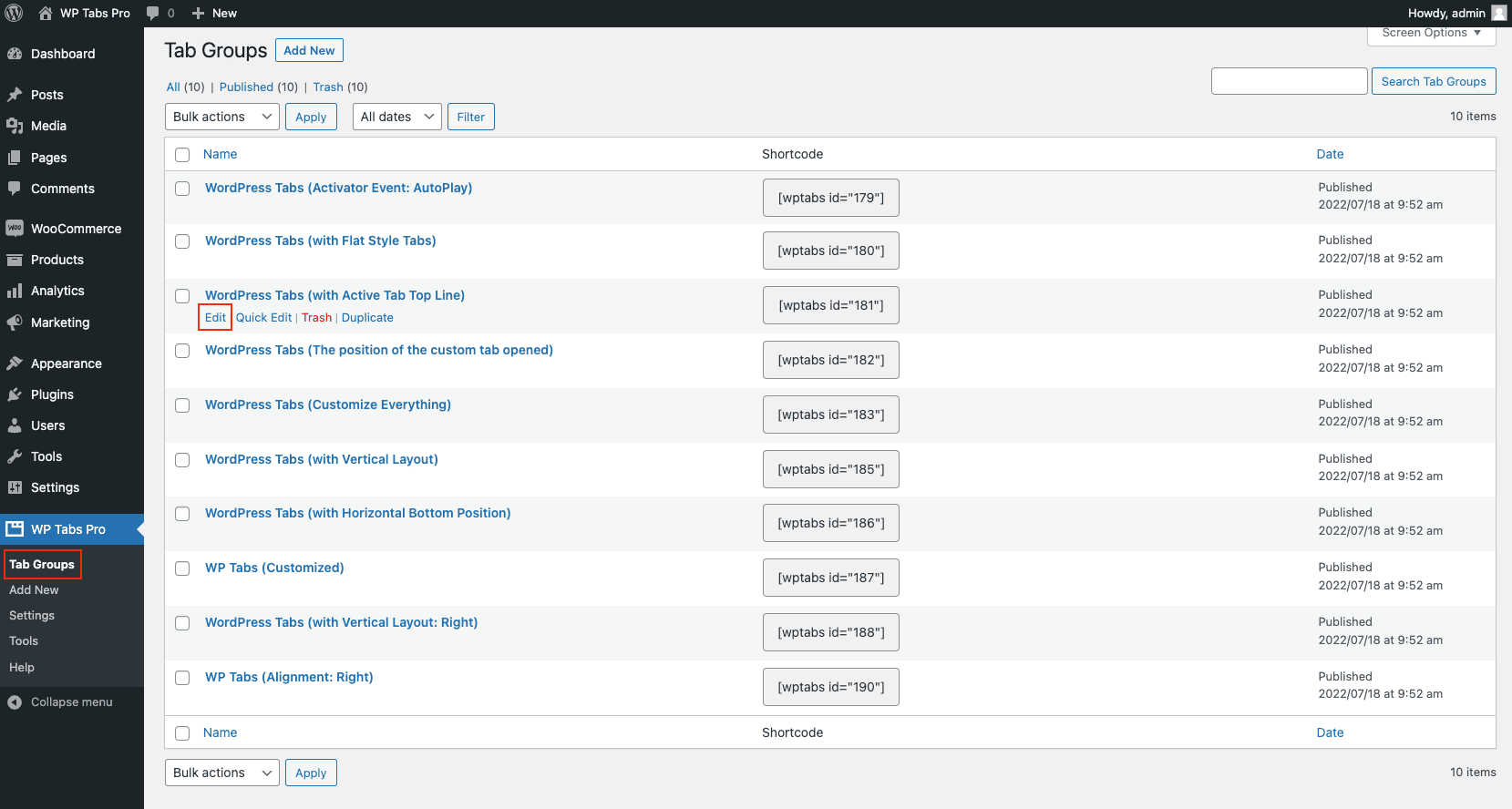The width and height of the screenshot is (1512, 809).
Task: Open Settings under WP Tabs Pro submenu
Action: point(32,616)
